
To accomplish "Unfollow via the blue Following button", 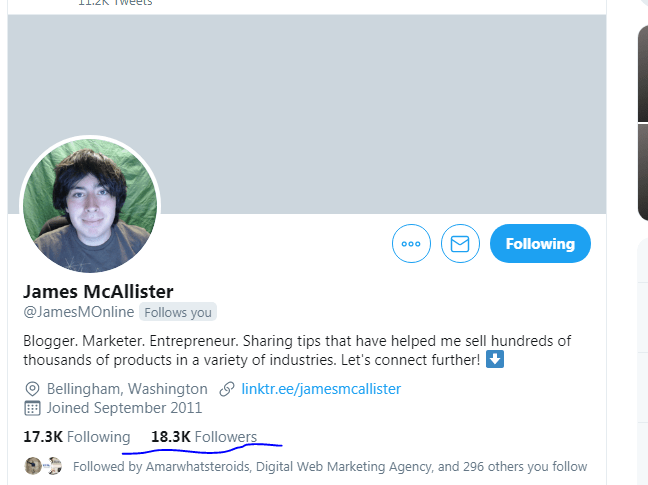I will (x=540, y=244).
